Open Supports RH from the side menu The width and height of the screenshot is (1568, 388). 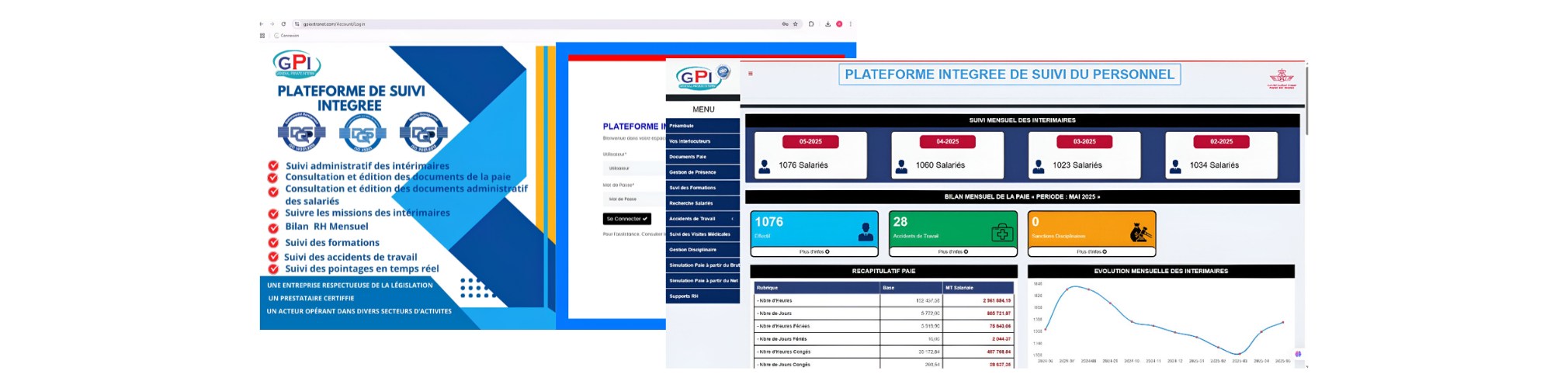(x=702, y=296)
